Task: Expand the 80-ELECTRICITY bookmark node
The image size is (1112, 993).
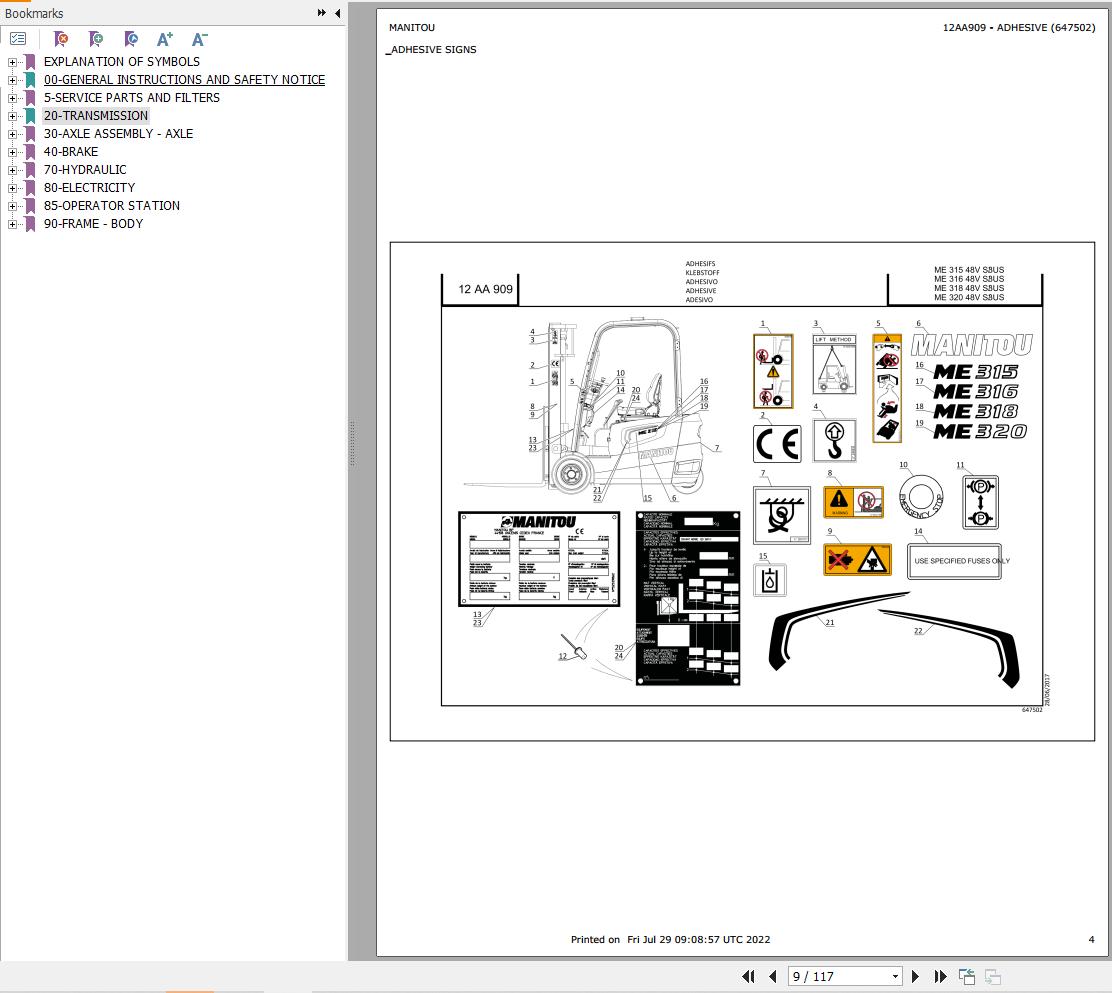Action: coord(12,188)
